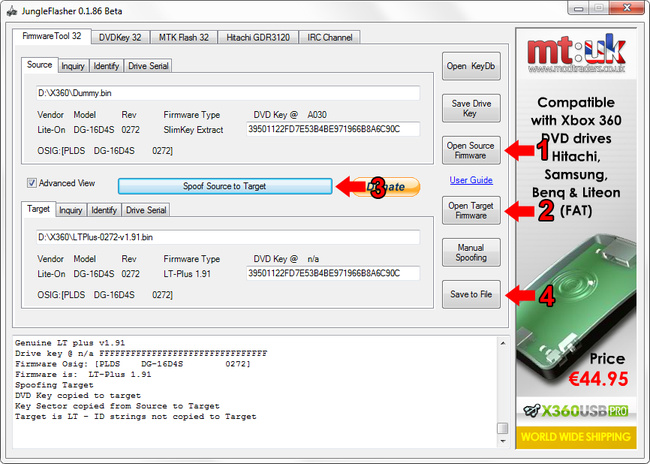Select the Target panel Identify tab
The height and width of the screenshot is (464, 650).
click(104, 210)
